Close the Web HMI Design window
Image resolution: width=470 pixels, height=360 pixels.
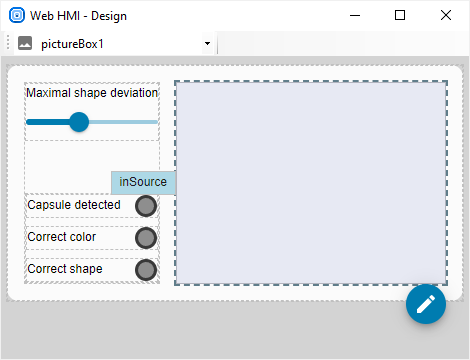446,15
